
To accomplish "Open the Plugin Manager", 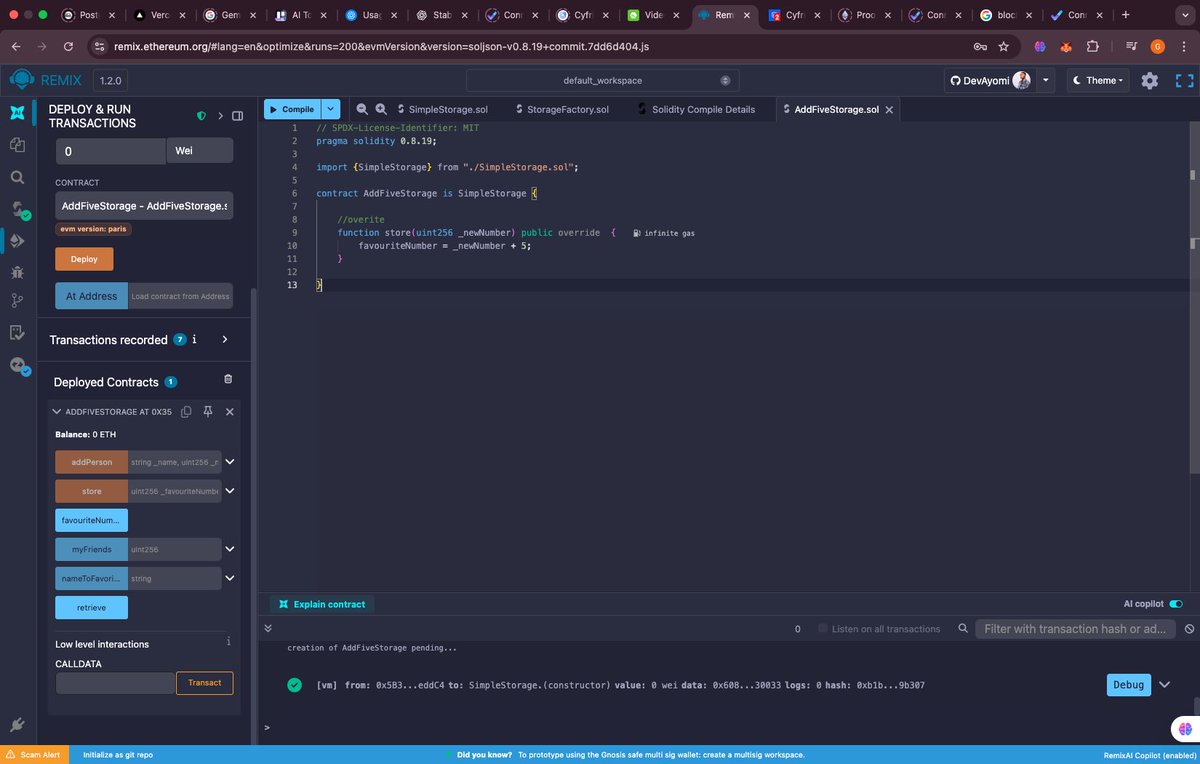I will coord(17,724).
